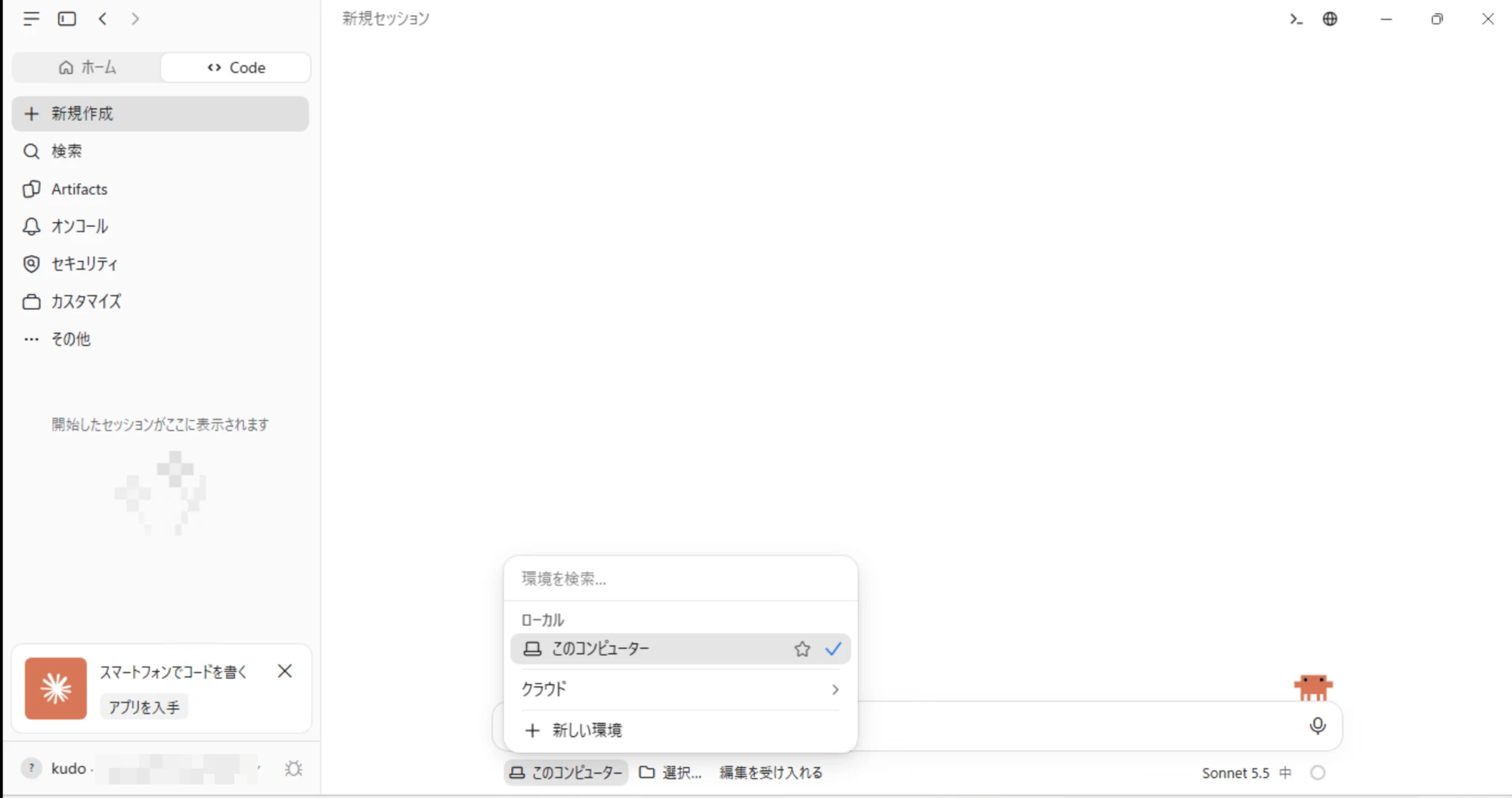Viewport: 1512px width, 798px height.
Task: Expand the クラウド submenu
Action: 680,689
